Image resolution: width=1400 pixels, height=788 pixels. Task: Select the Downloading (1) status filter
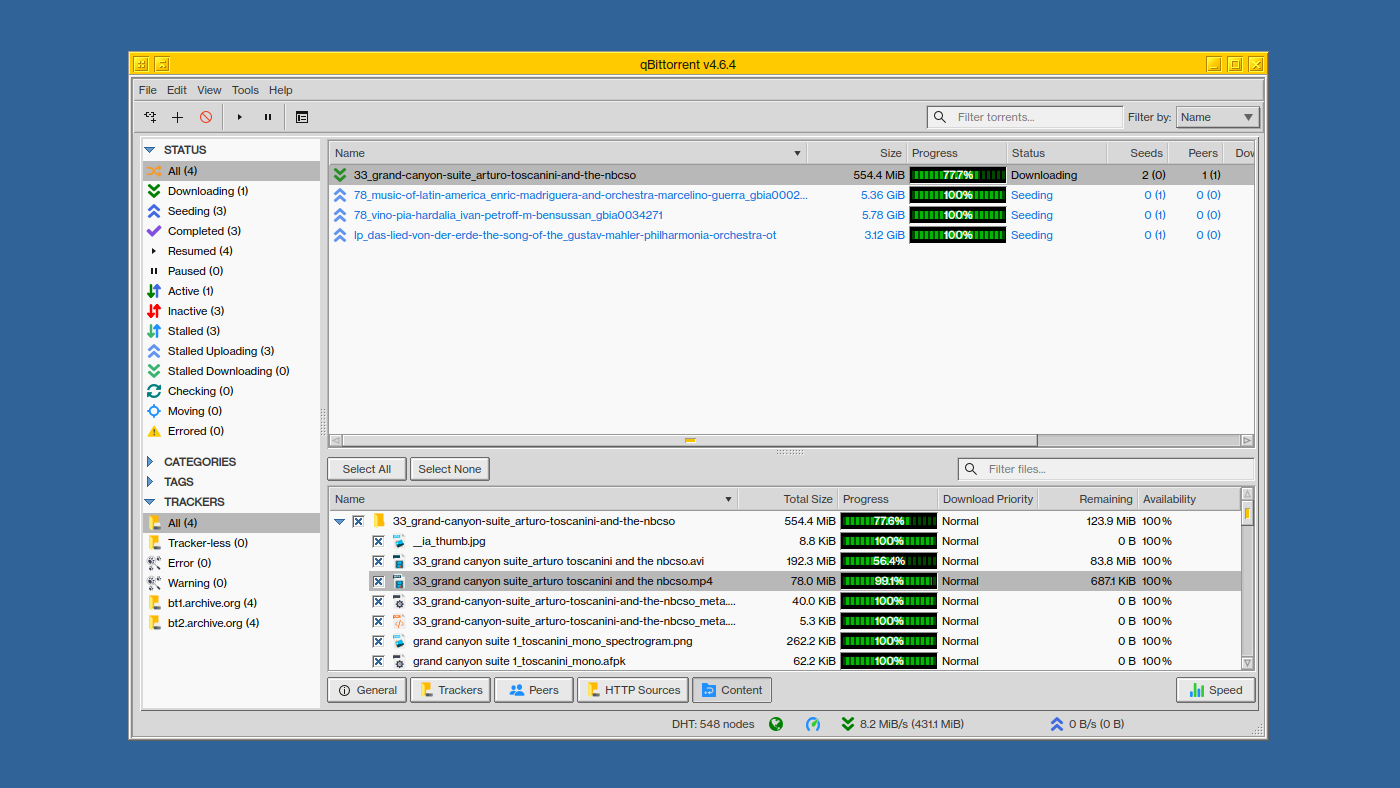231,191
